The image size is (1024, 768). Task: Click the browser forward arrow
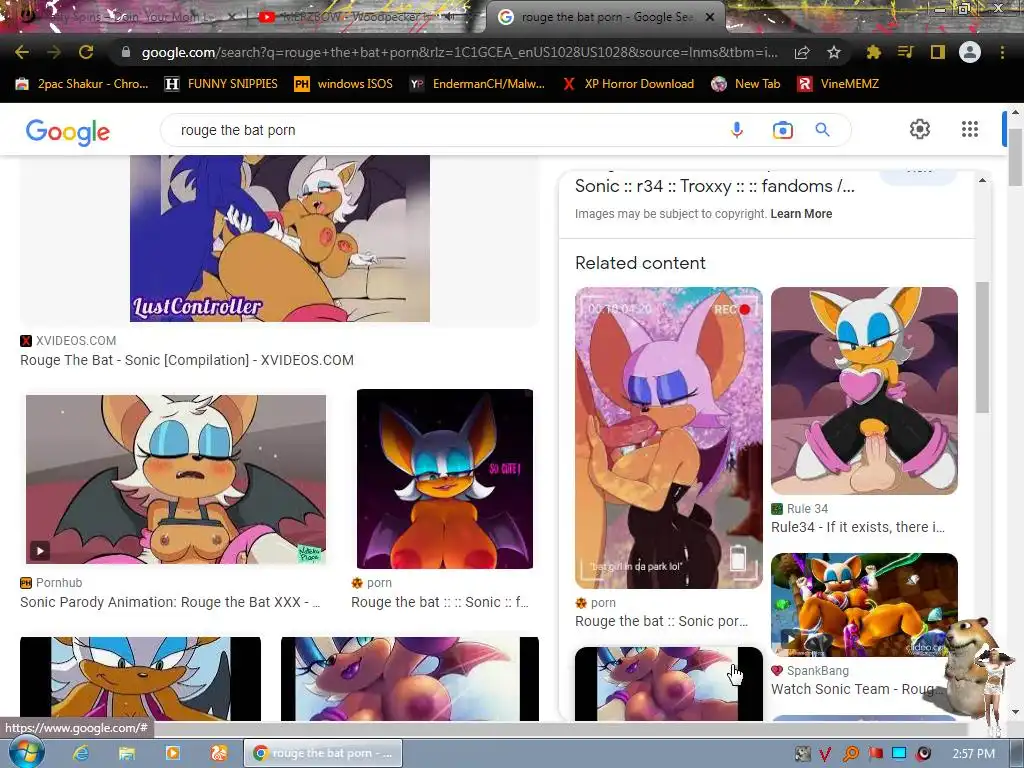pos(54,52)
